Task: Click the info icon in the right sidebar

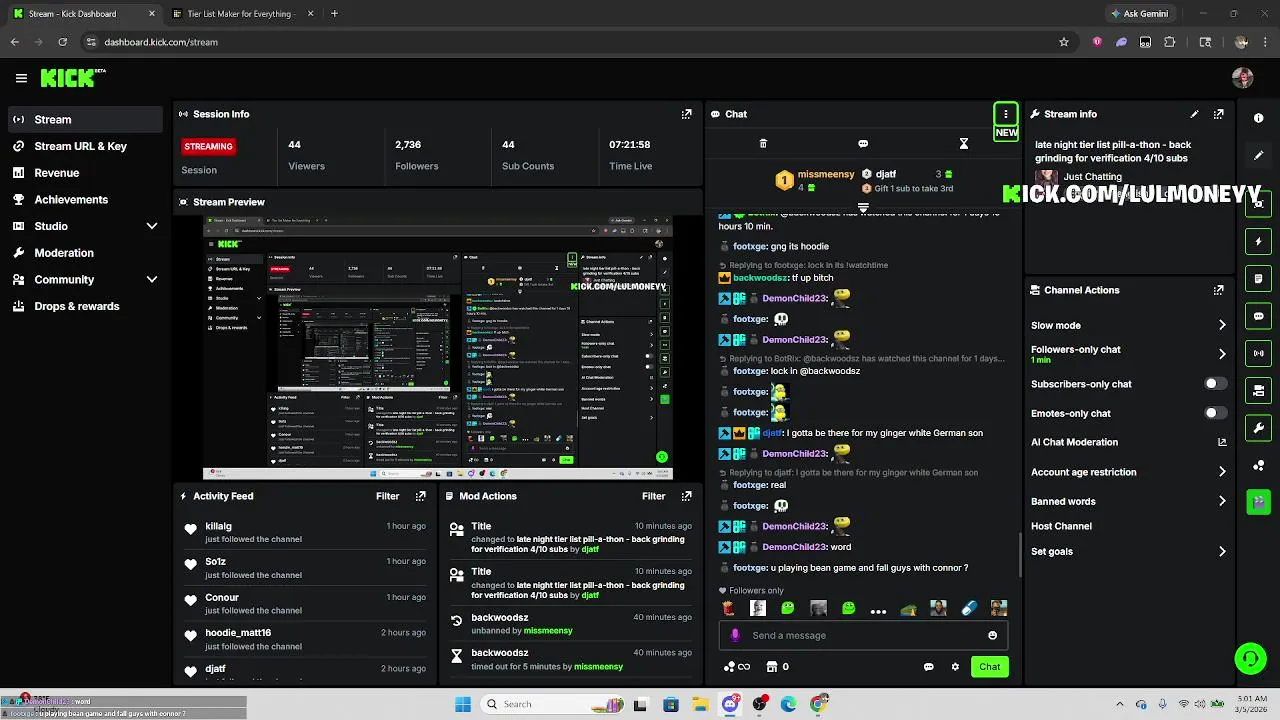Action: pyautogui.click(x=1259, y=118)
